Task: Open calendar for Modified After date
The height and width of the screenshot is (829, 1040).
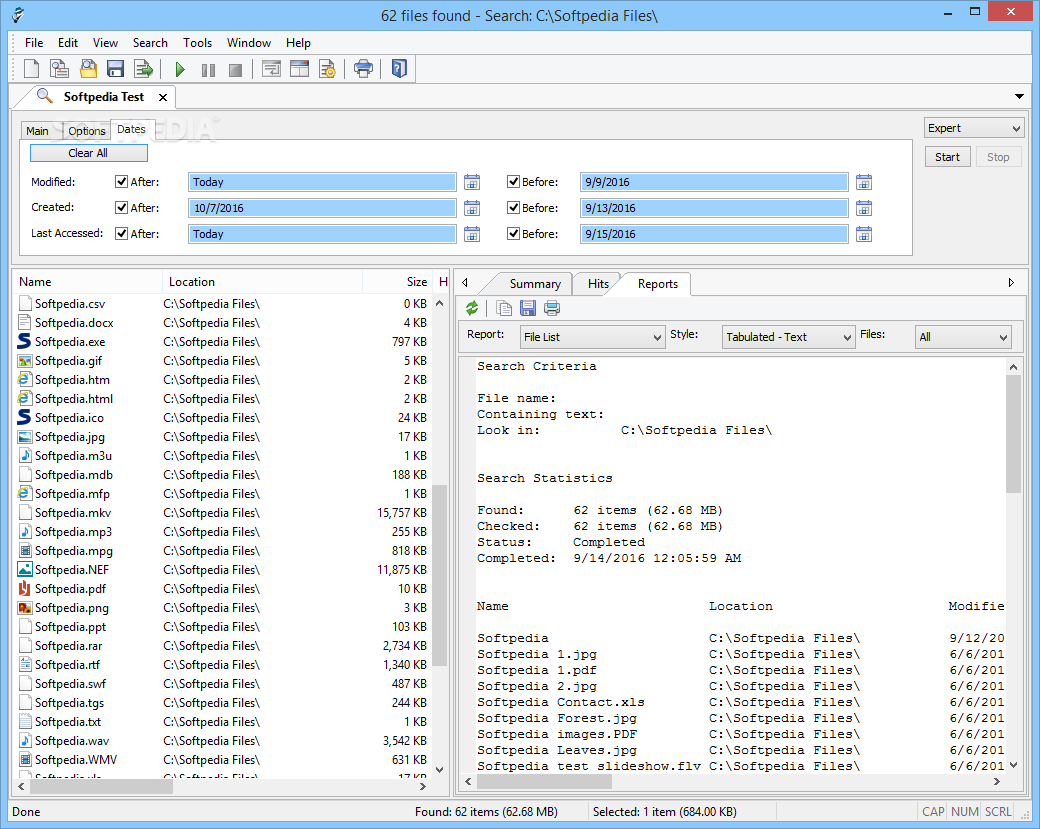Action: tap(472, 182)
